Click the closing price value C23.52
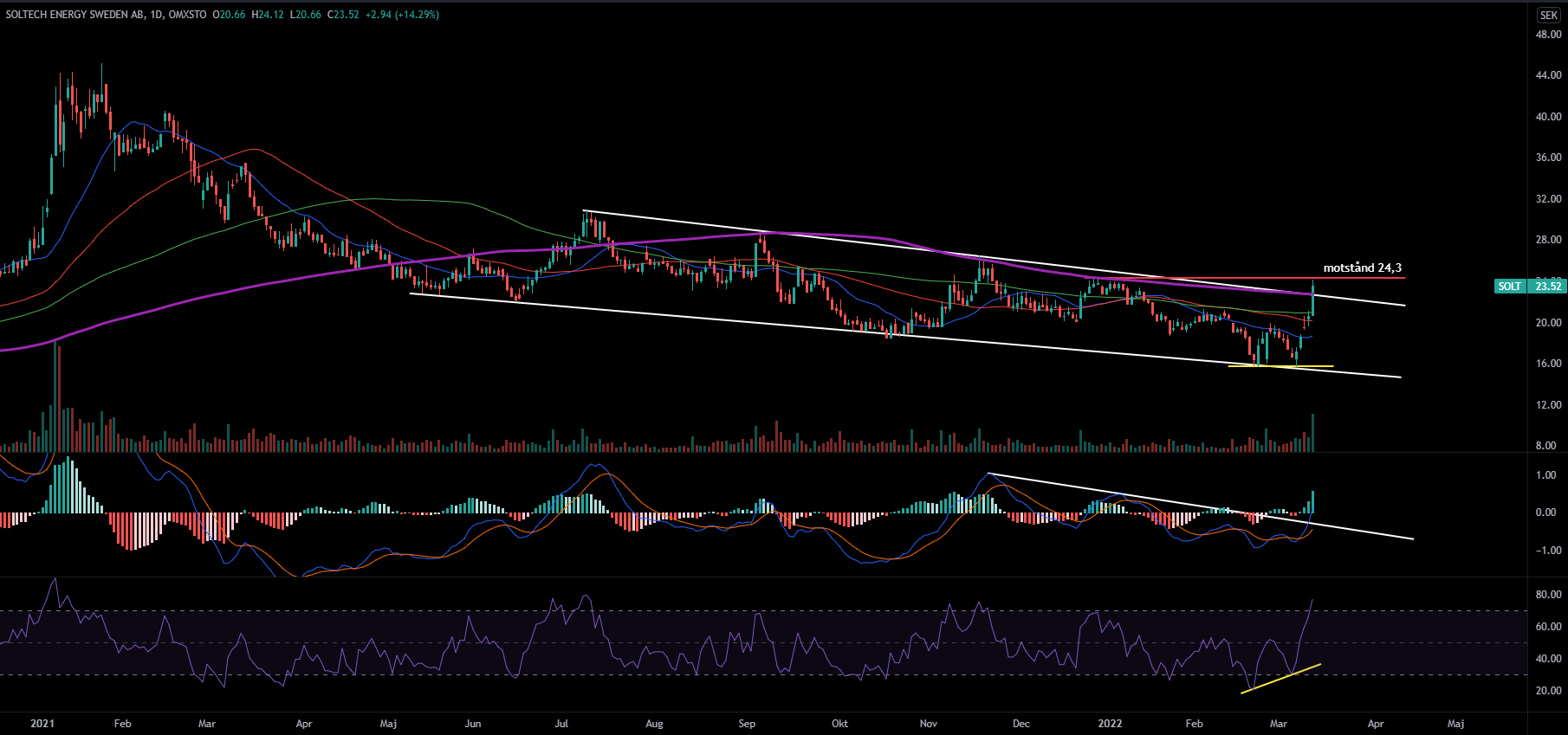 [343, 15]
